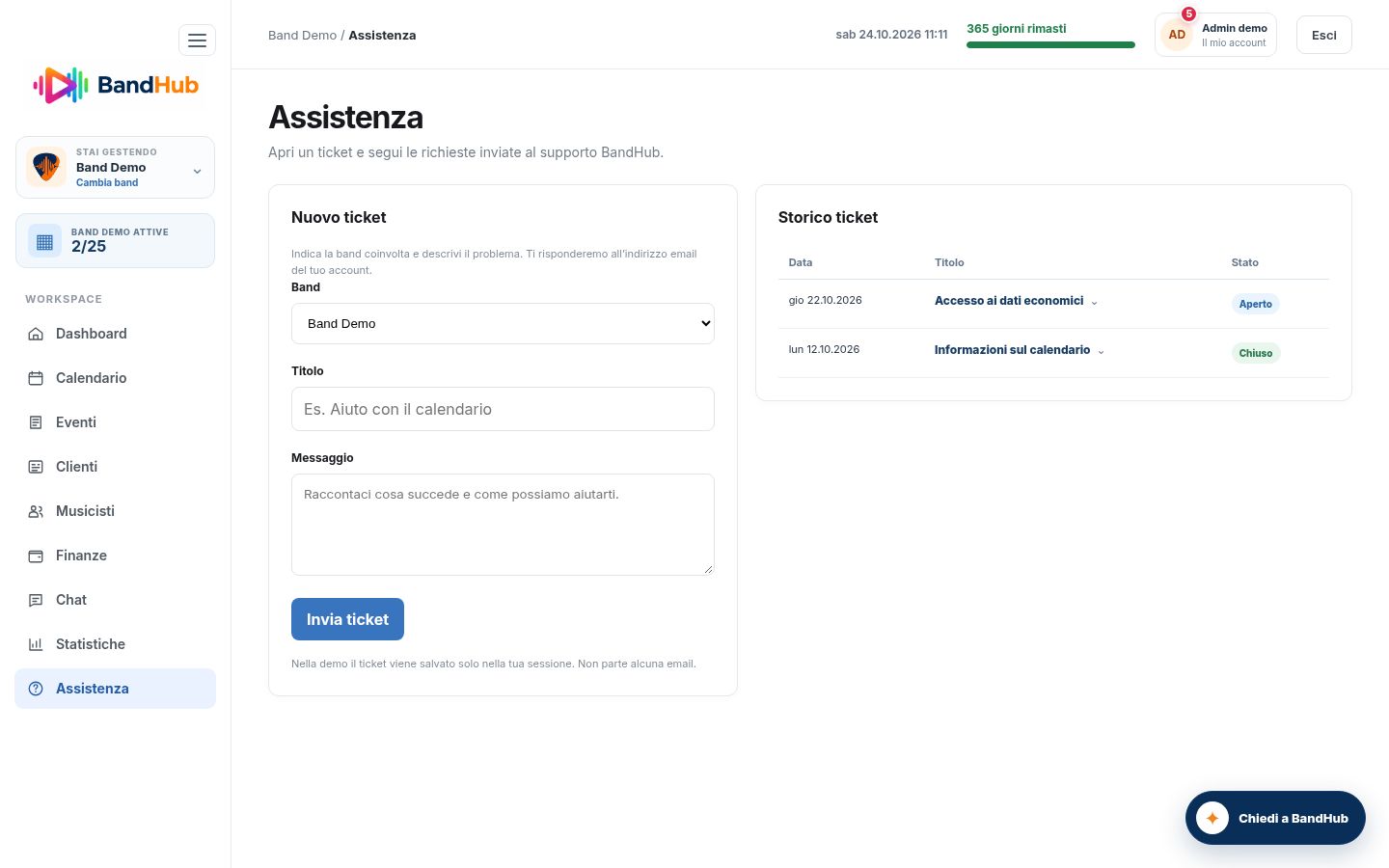
Task: Click the date gio 22.10.2026
Action: click(825, 300)
